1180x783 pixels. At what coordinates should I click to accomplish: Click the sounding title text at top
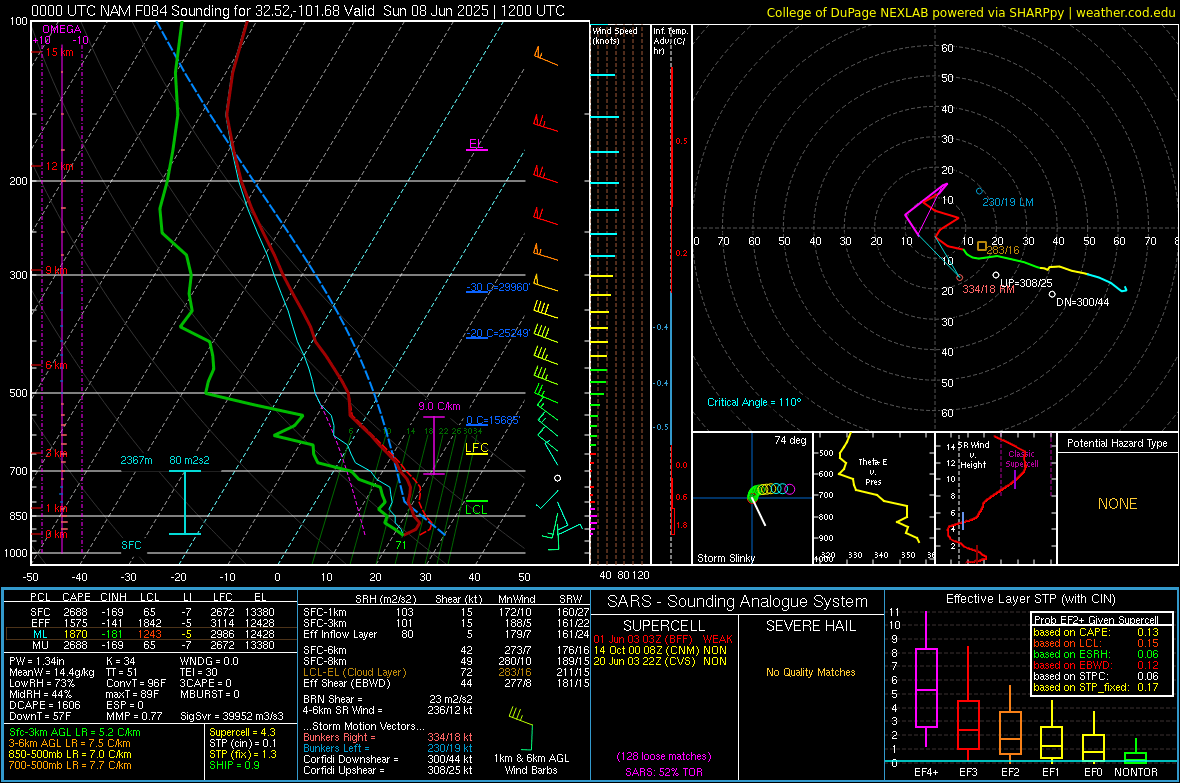[298, 11]
